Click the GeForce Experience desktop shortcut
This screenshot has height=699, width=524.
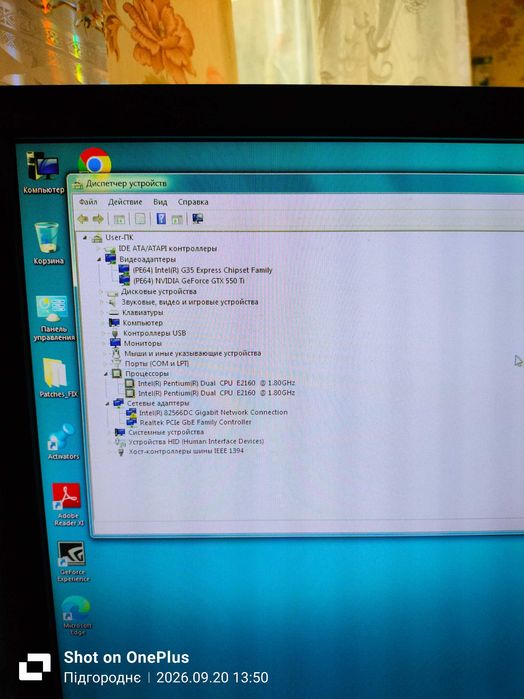(x=73, y=562)
